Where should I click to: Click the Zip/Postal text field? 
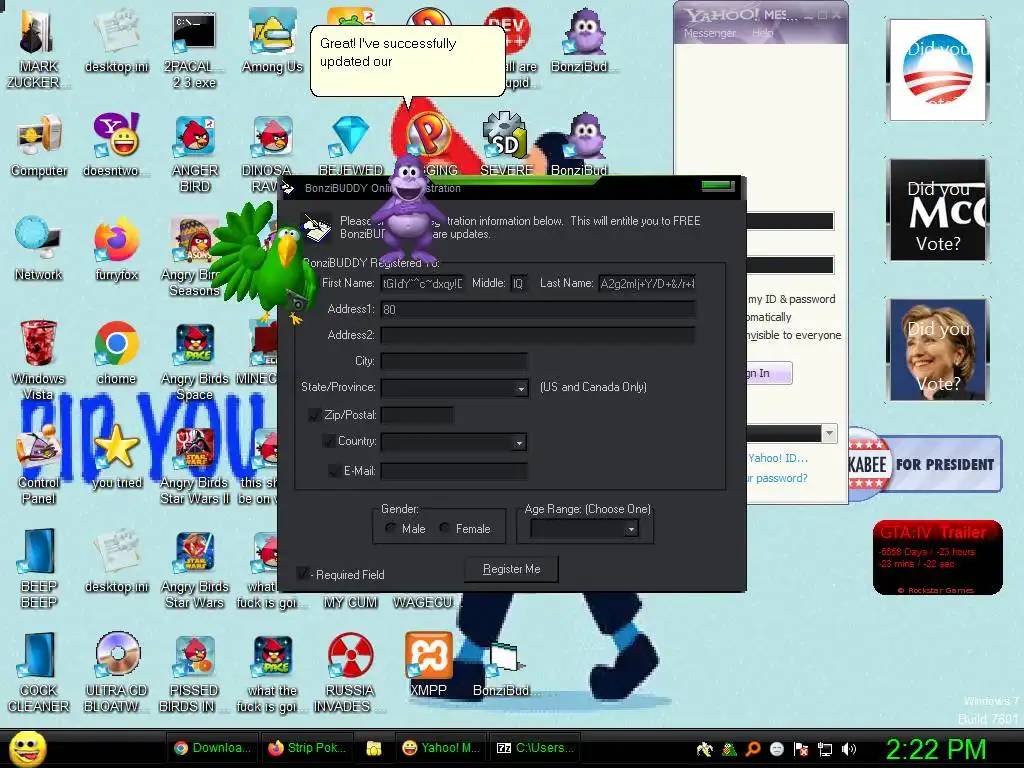(x=417, y=415)
